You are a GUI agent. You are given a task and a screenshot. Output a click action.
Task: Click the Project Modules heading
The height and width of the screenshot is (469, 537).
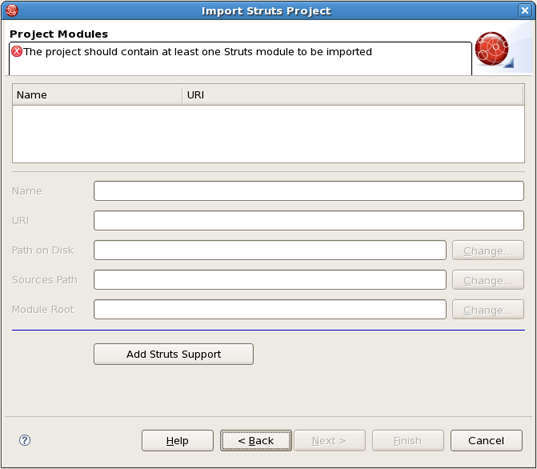(x=59, y=34)
